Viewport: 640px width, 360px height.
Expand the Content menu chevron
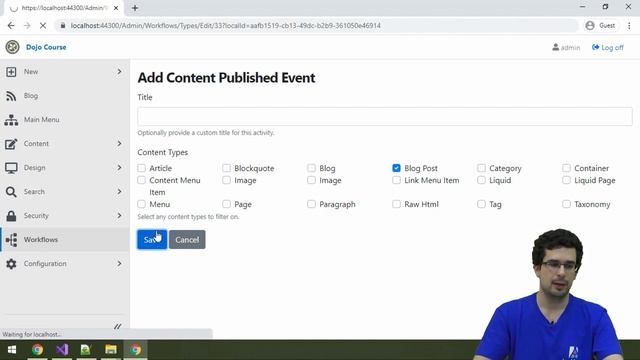click(x=119, y=144)
